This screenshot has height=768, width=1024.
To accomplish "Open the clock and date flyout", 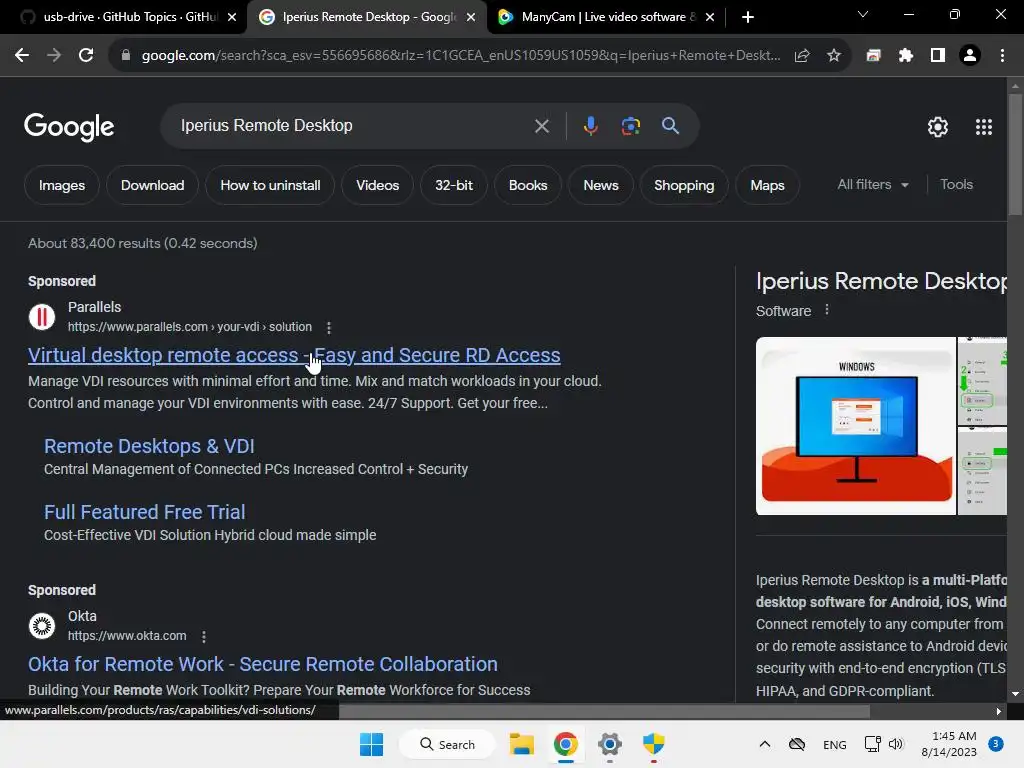I will (x=949, y=744).
